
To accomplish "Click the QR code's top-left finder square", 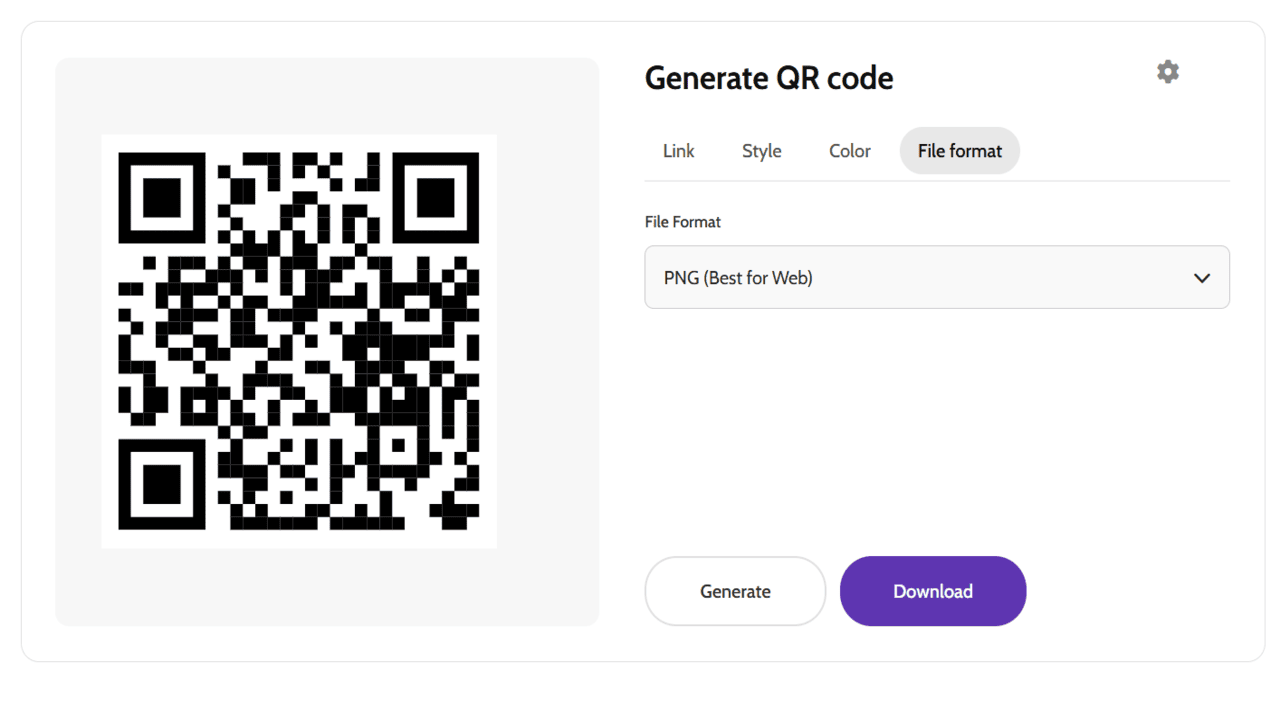I will pyautogui.click(x=162, y=197).
